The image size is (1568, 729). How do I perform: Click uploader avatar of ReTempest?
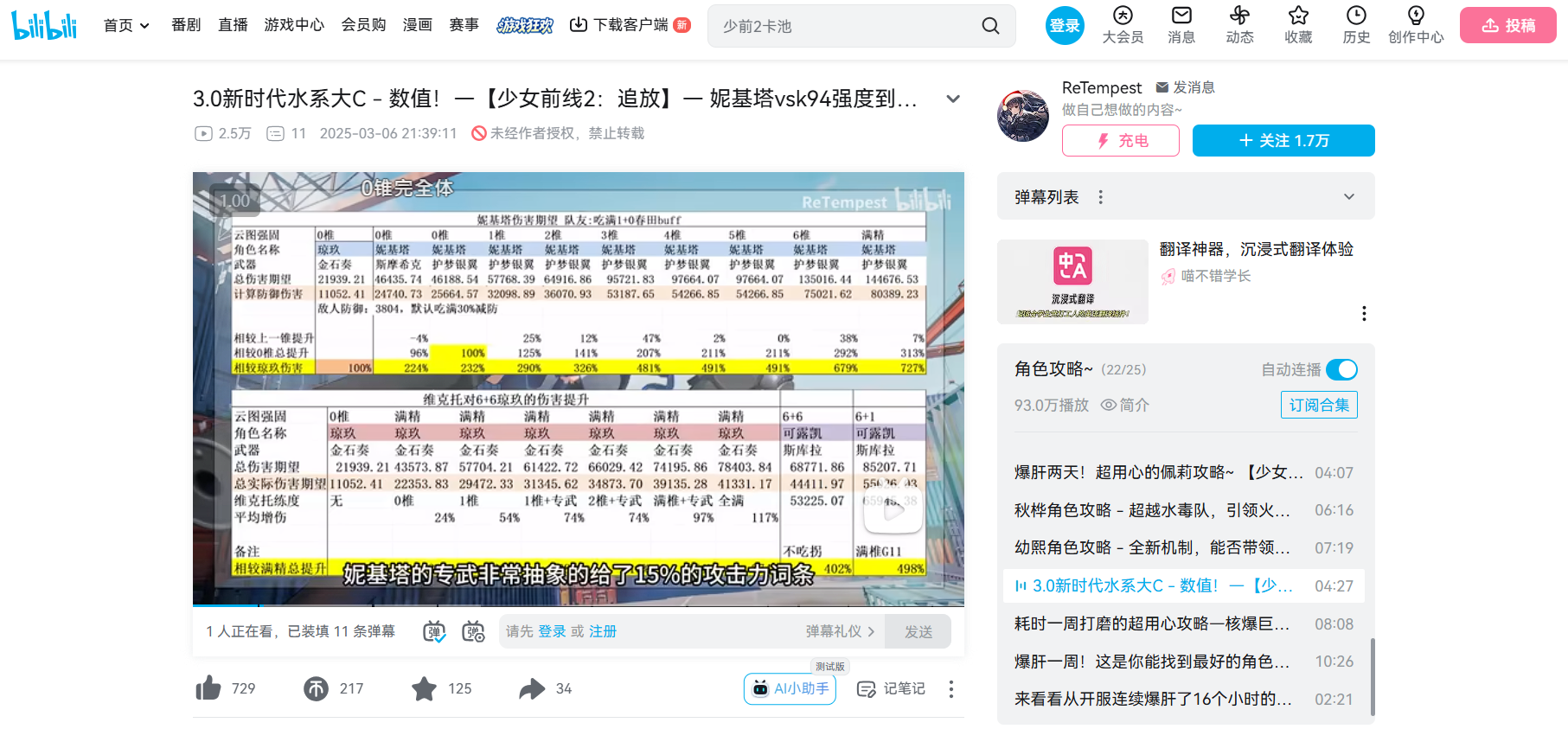[x=1023, y=116]
